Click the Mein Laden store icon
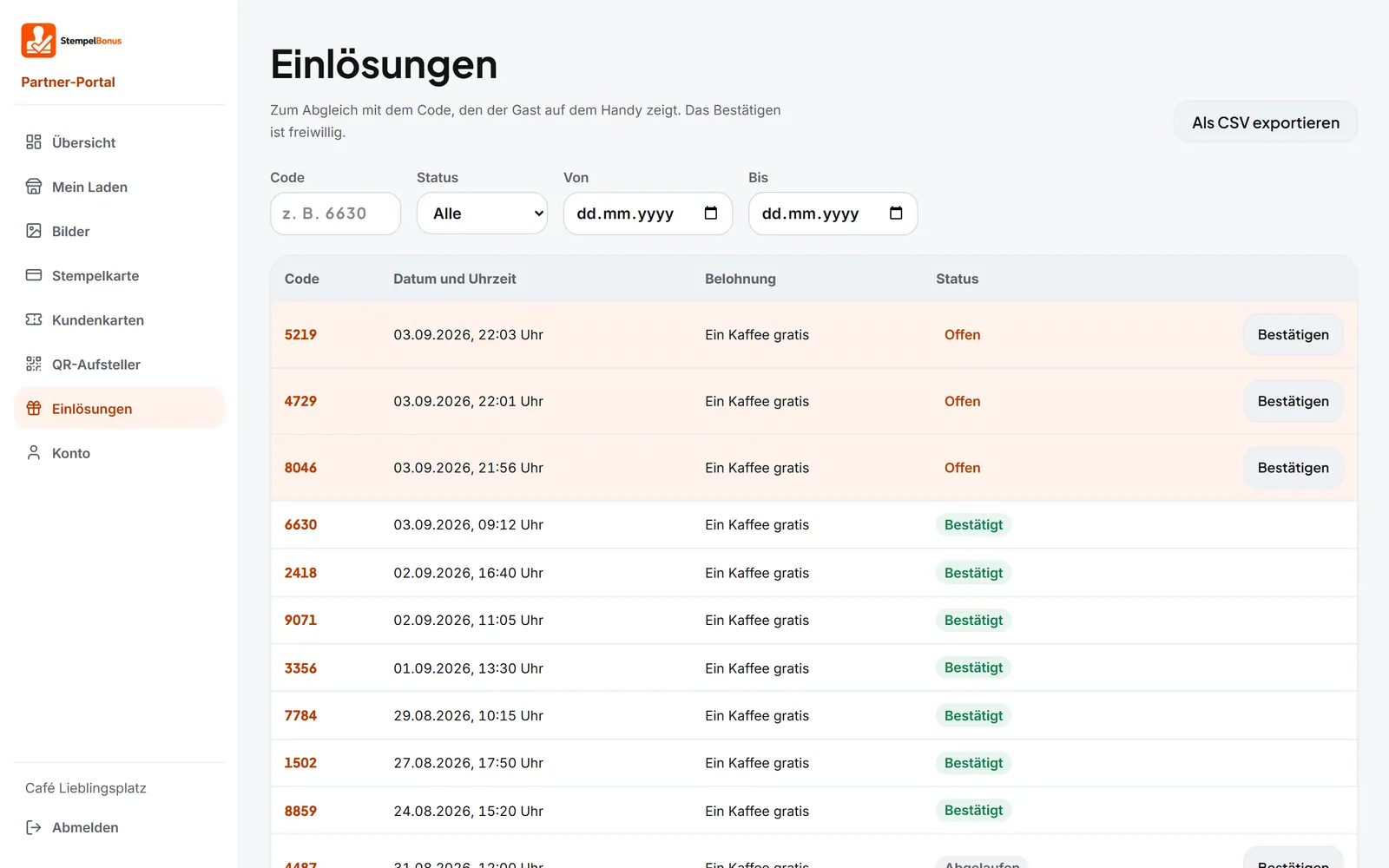The width and height of the screenshot is (1389, 868). [x=34, y=187]
